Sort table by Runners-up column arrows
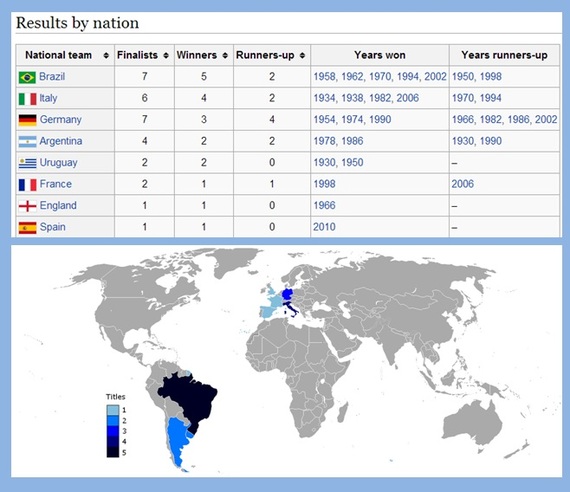 [302, 55]
